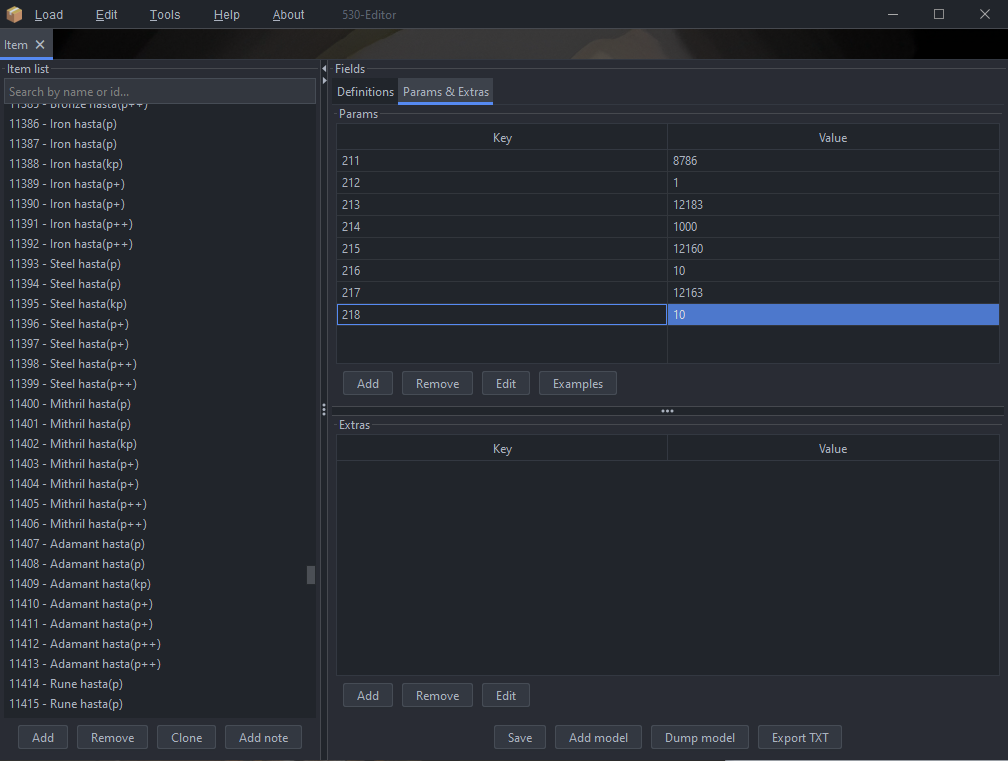
Task: Click the vertical splitter handle dots
Action: click(323, 410)
